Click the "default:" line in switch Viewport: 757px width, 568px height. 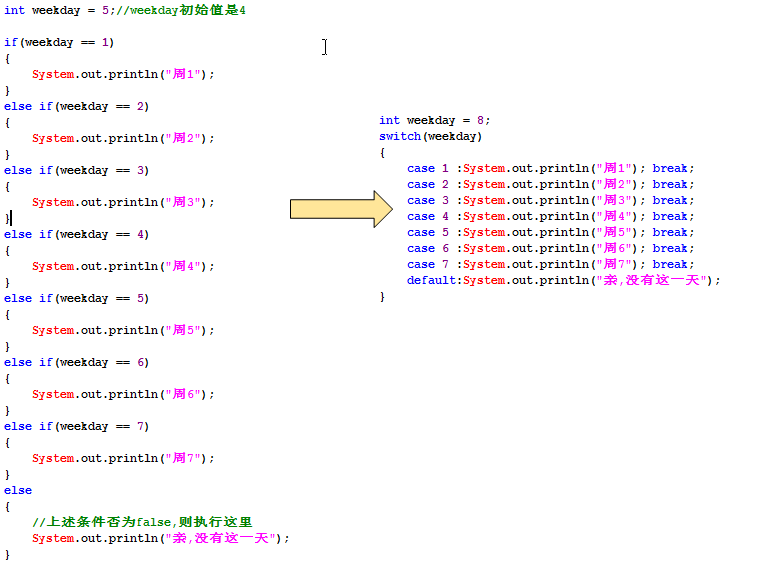(x=563, y=280)
